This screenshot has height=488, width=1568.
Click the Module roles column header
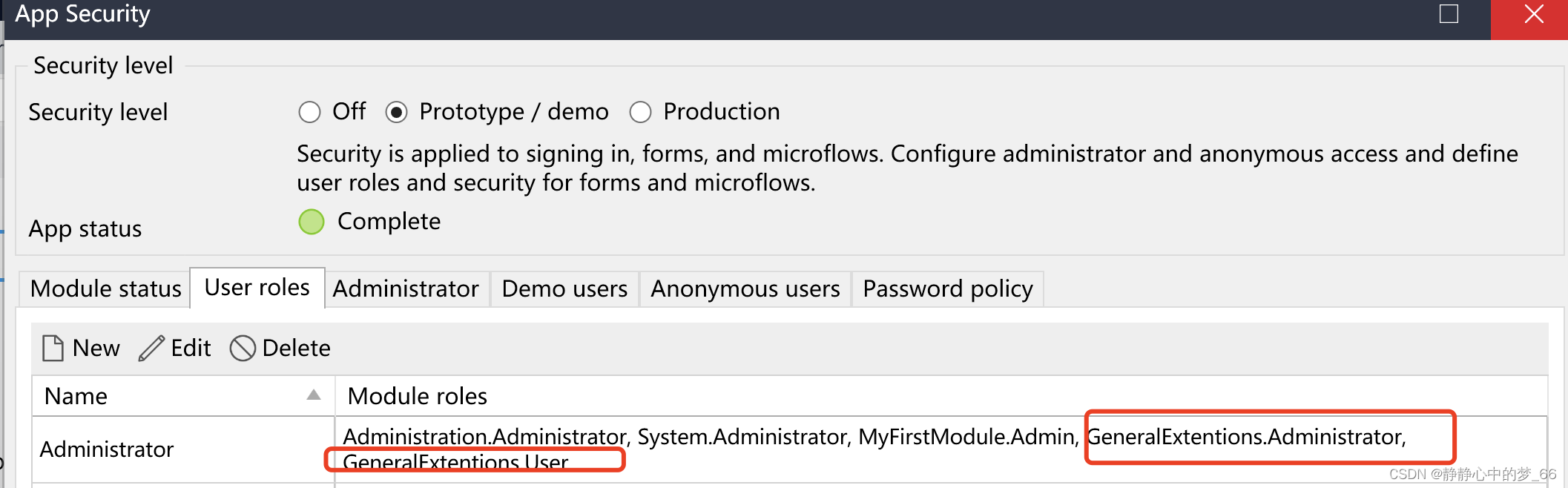(418, 396)
